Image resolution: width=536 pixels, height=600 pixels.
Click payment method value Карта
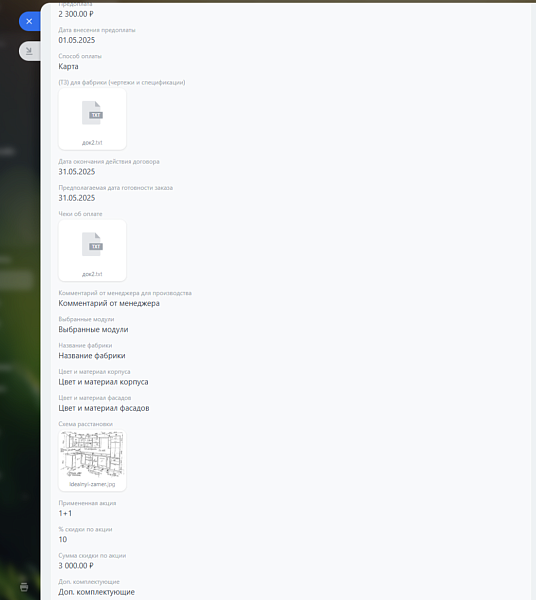tap(68, 67)
